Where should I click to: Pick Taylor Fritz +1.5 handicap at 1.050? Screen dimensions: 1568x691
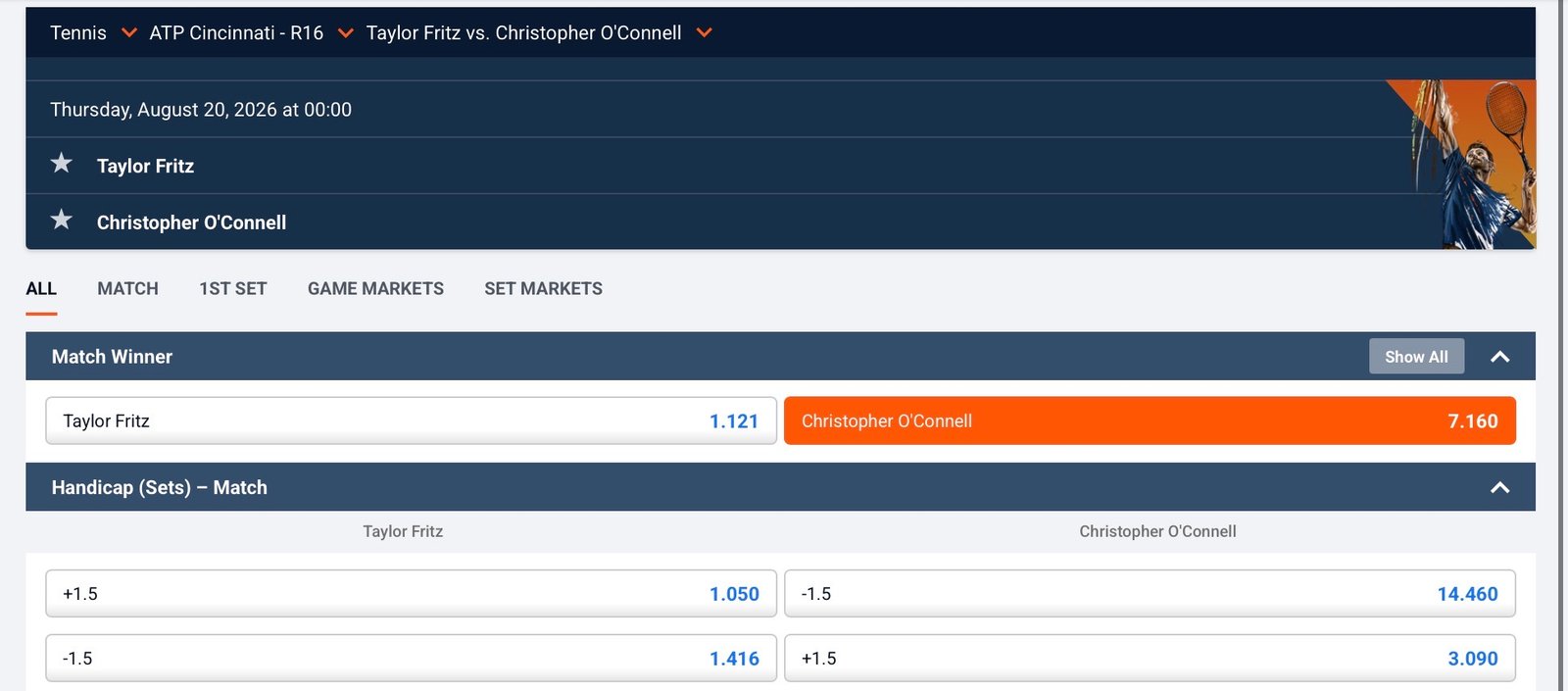[x=412, y=594]
